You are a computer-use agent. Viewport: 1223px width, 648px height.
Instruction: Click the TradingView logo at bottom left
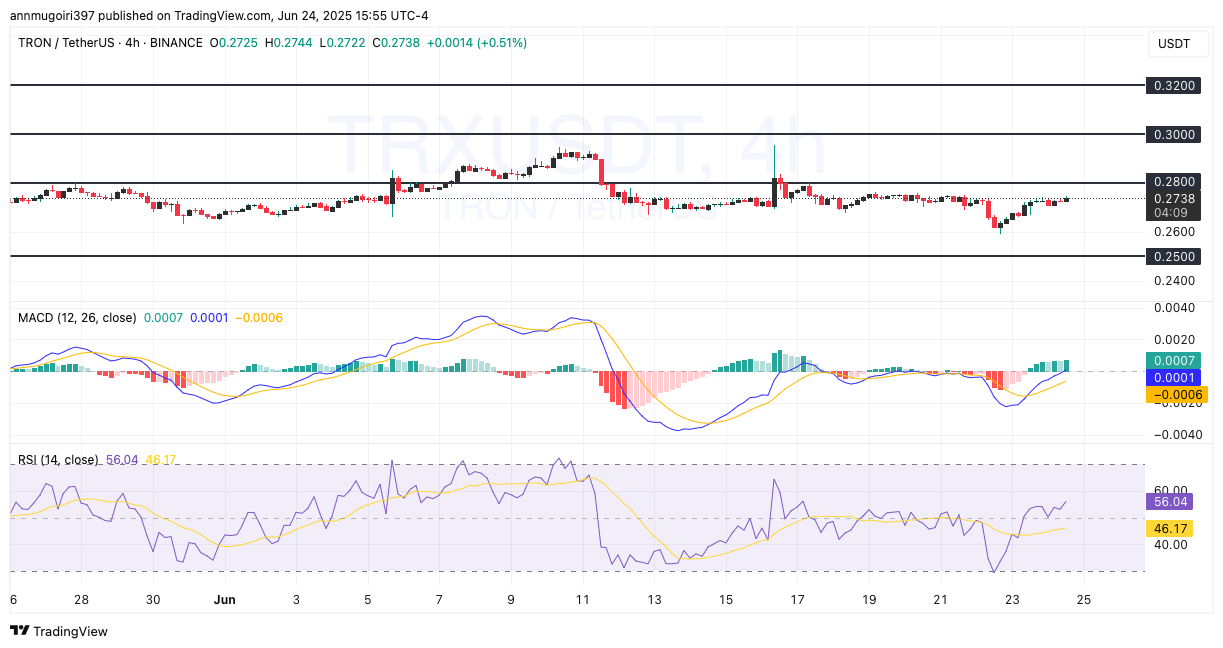[x=58, y=631]
